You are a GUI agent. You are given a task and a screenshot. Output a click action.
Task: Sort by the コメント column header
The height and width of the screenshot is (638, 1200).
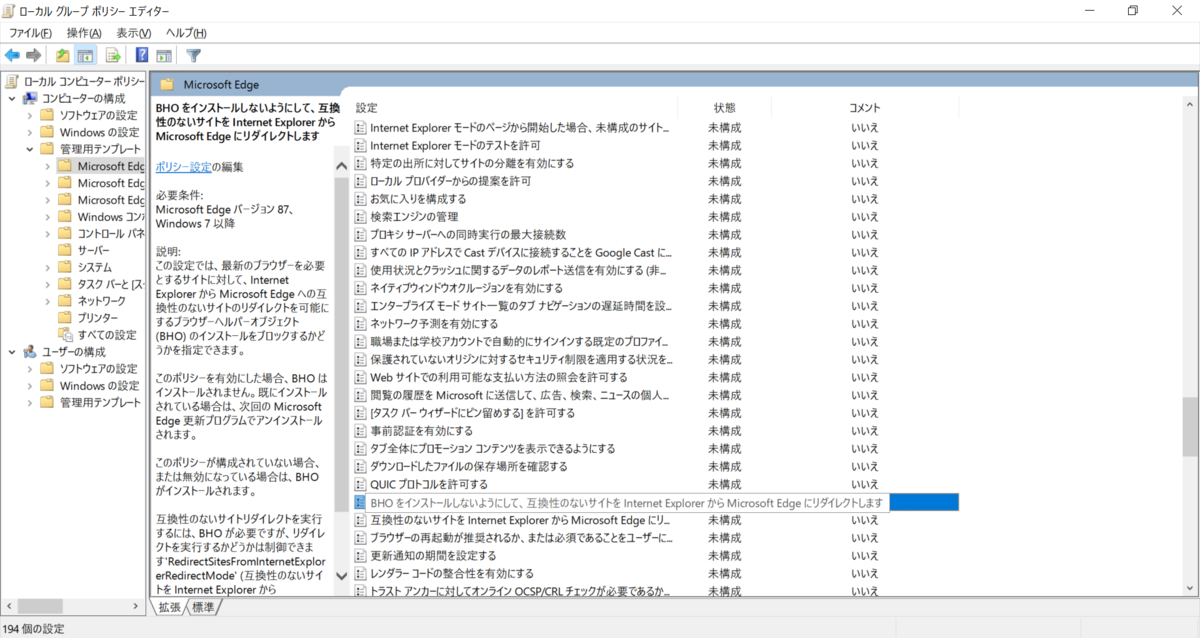[864, 107]
